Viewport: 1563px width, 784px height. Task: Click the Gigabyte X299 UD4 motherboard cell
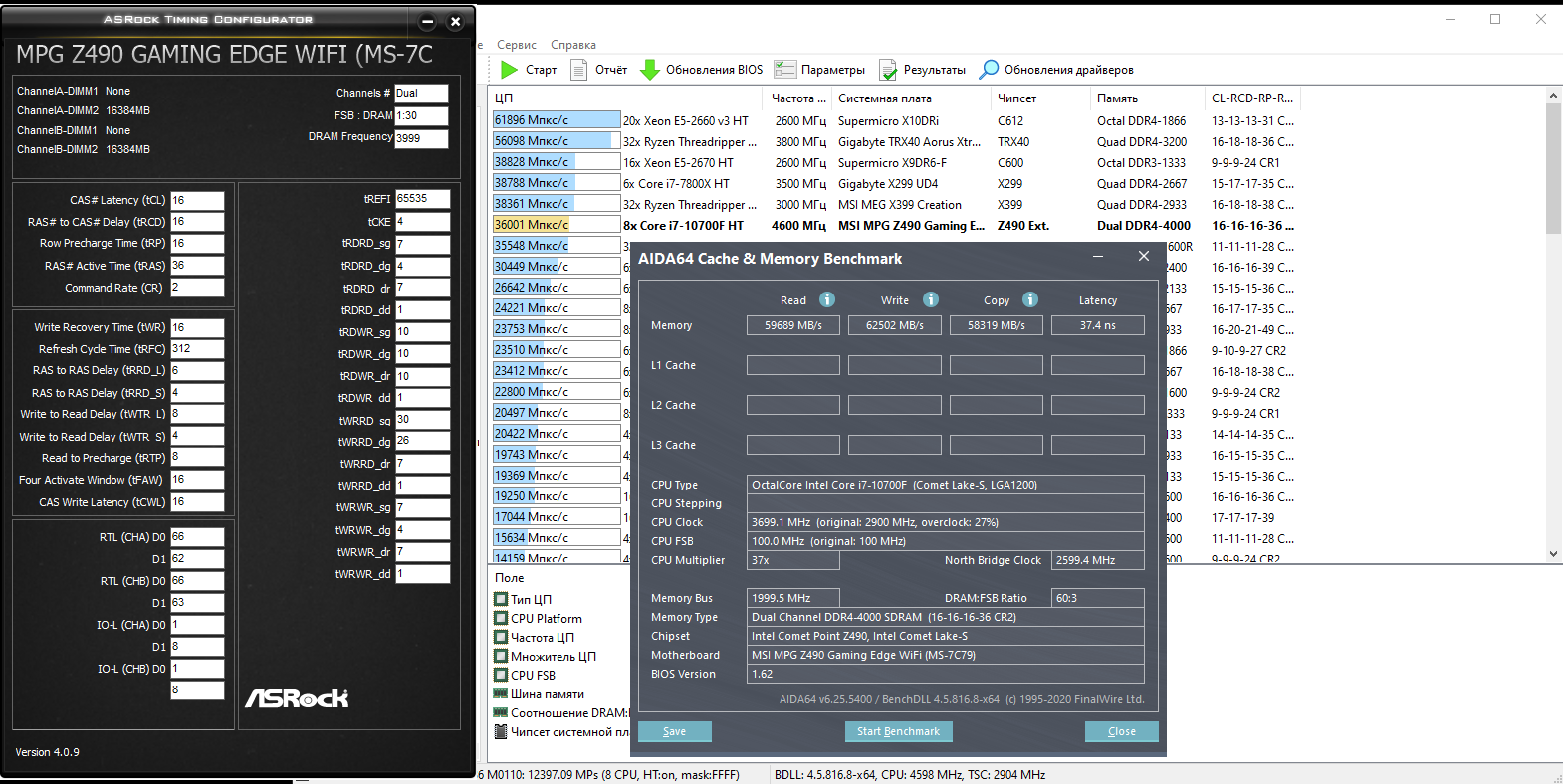tap(888, 184)
